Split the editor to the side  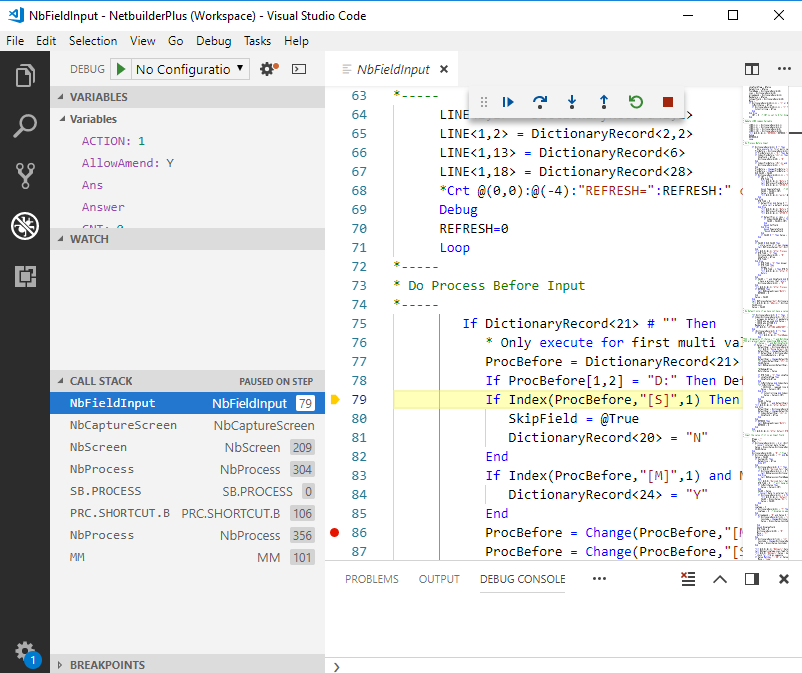point(752,69)
